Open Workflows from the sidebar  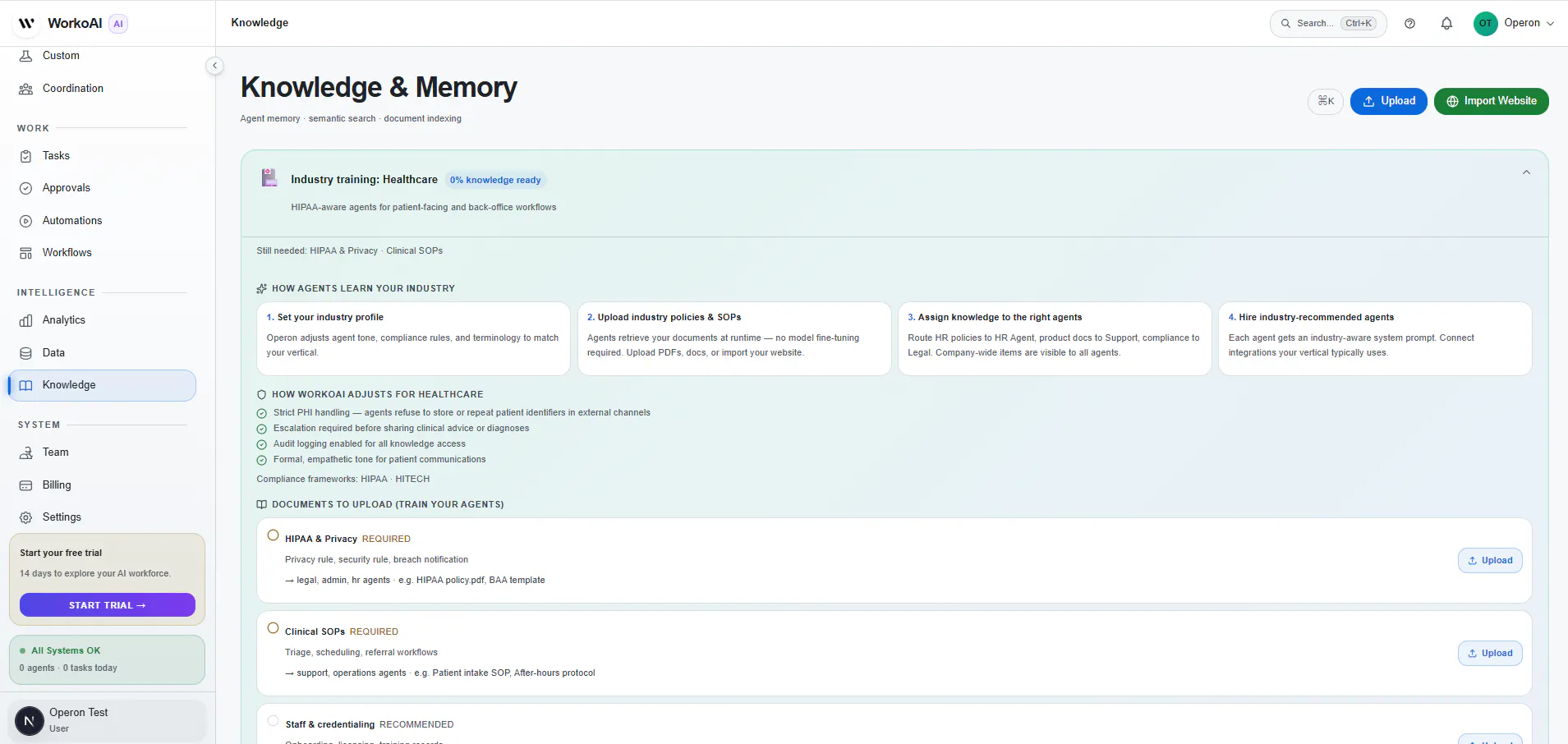(102, 253)
